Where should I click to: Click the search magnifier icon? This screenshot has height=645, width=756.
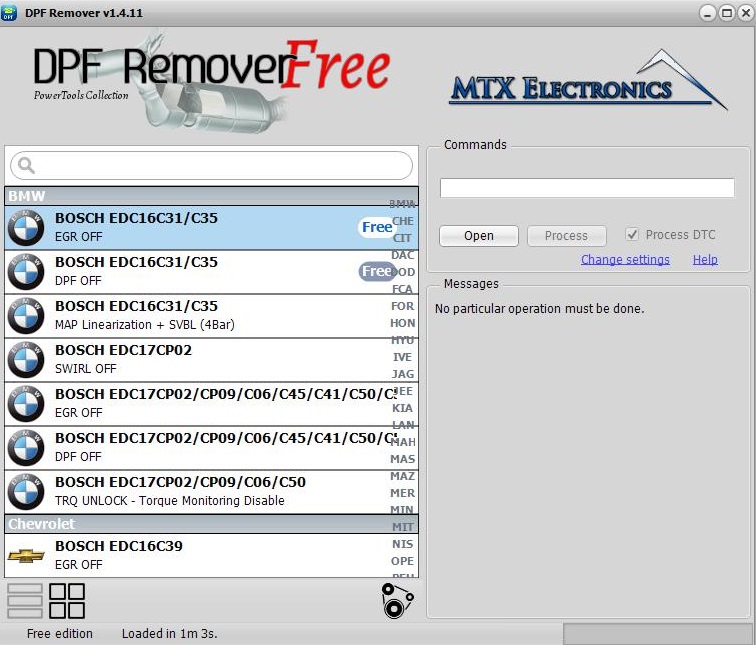[27, 166]
